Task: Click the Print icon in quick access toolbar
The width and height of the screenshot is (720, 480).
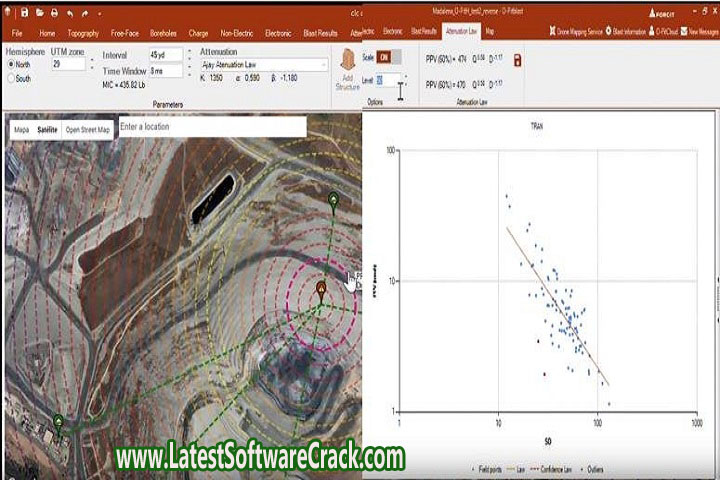Action: (54, 12)
